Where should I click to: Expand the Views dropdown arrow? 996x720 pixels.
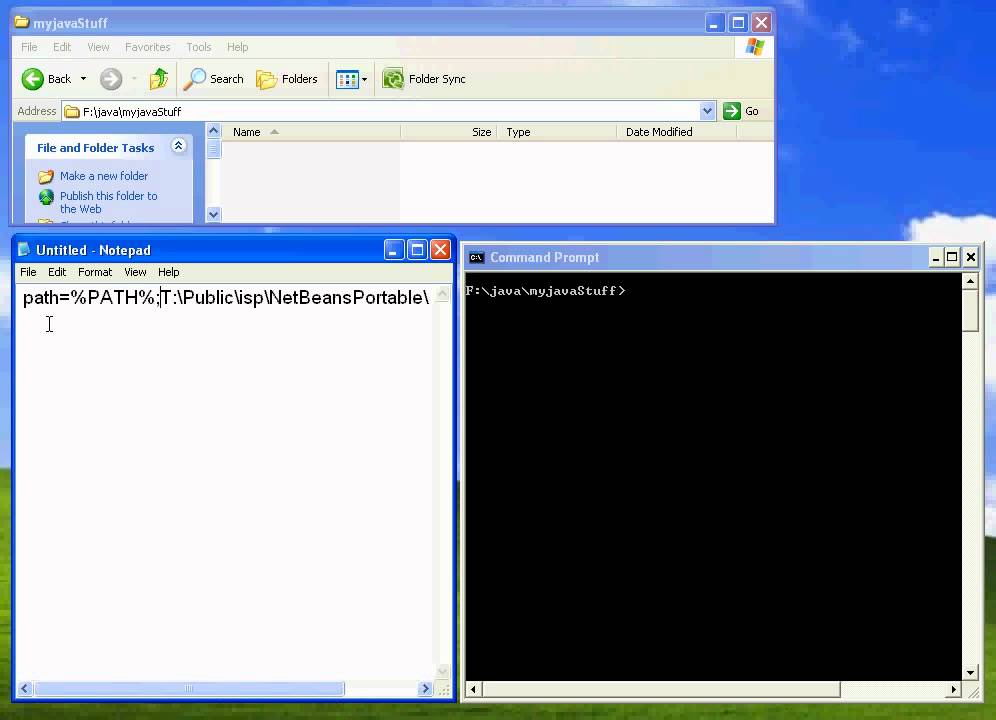(365, 79)
